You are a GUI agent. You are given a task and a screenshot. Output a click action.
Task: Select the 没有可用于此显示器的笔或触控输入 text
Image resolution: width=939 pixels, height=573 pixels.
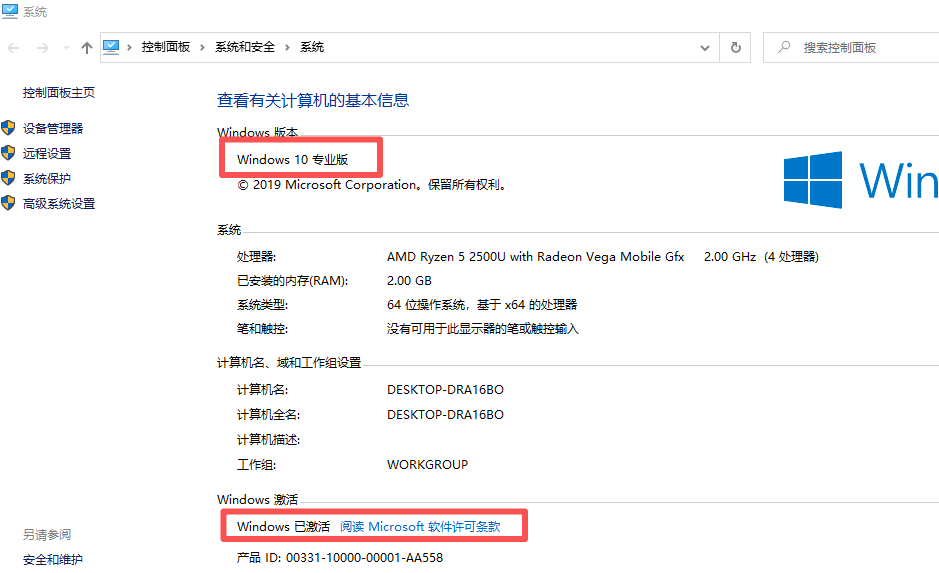483,328
